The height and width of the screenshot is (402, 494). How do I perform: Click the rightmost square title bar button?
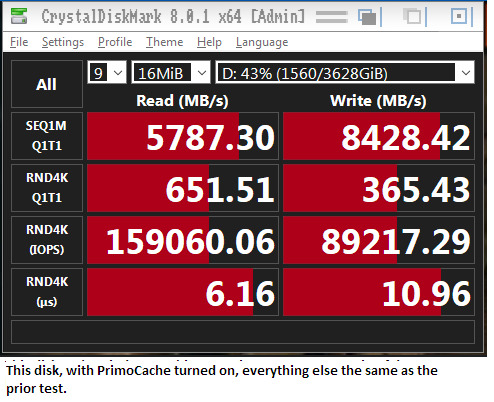point(459,16)
